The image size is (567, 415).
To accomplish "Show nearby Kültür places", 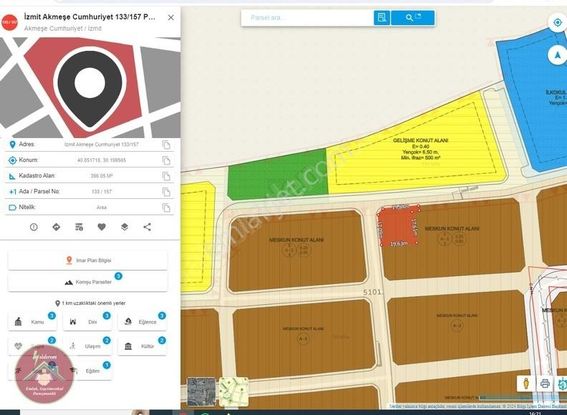I will (142, 346).
